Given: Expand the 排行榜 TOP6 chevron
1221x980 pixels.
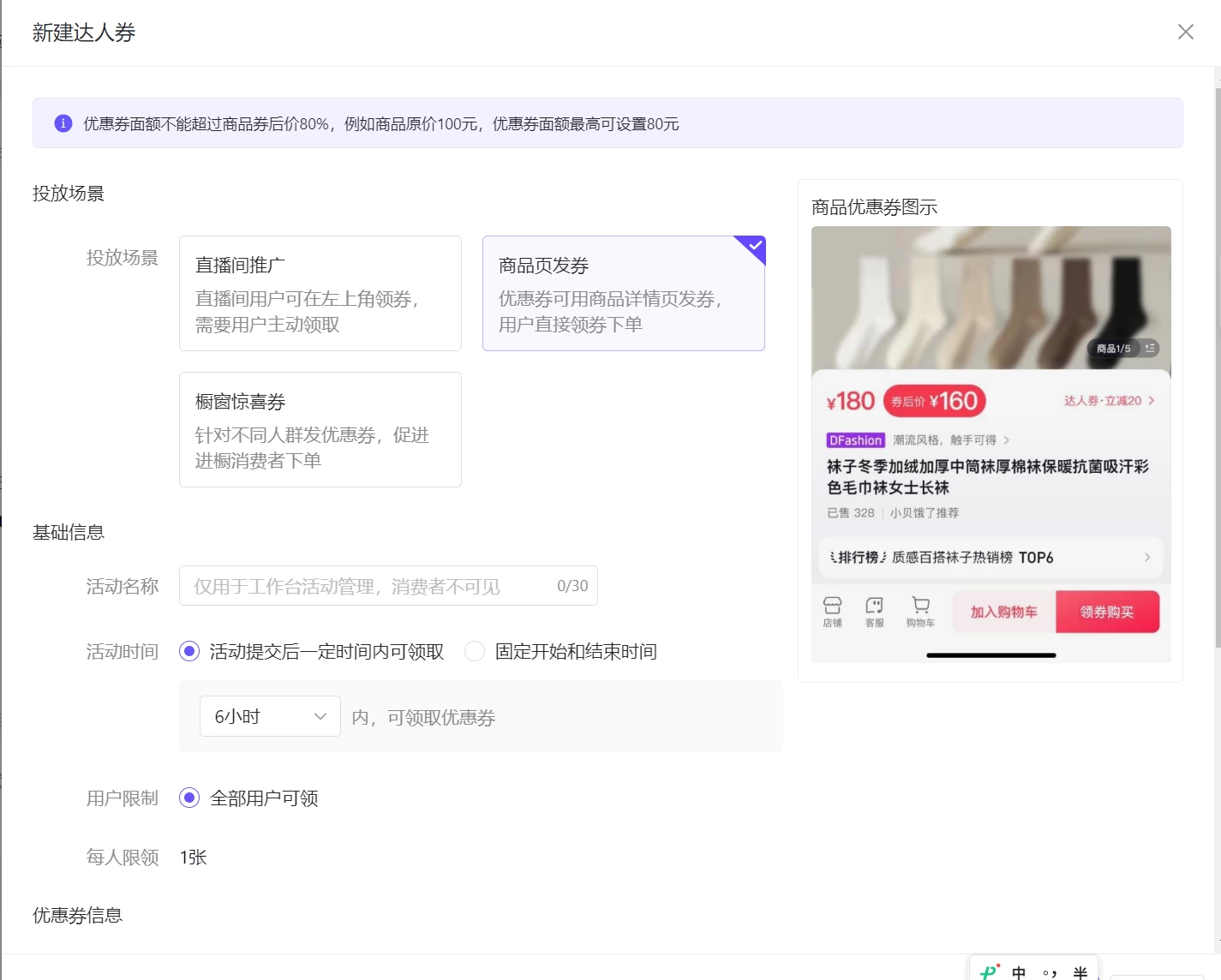Looking at the screenshot, I should pyautogui.click(x=1146, y=557).
